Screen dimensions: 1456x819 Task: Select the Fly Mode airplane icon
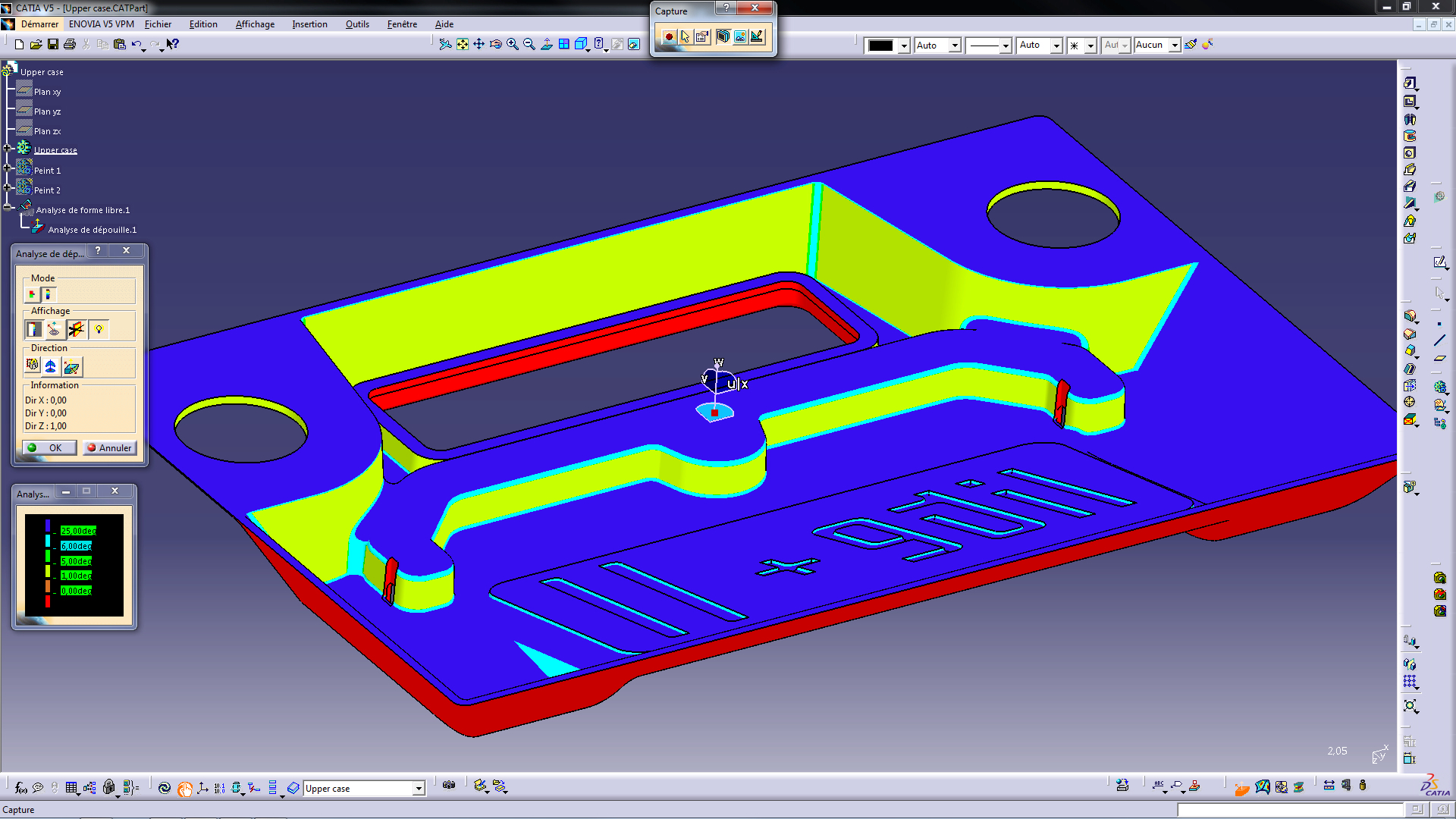coord(445,45)
